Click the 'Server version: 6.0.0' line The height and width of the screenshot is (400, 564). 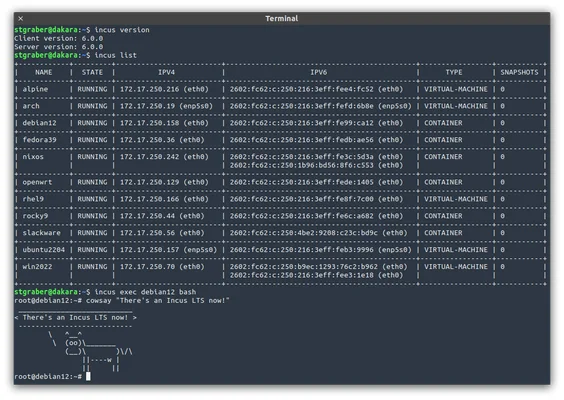[x=59, y=47]
